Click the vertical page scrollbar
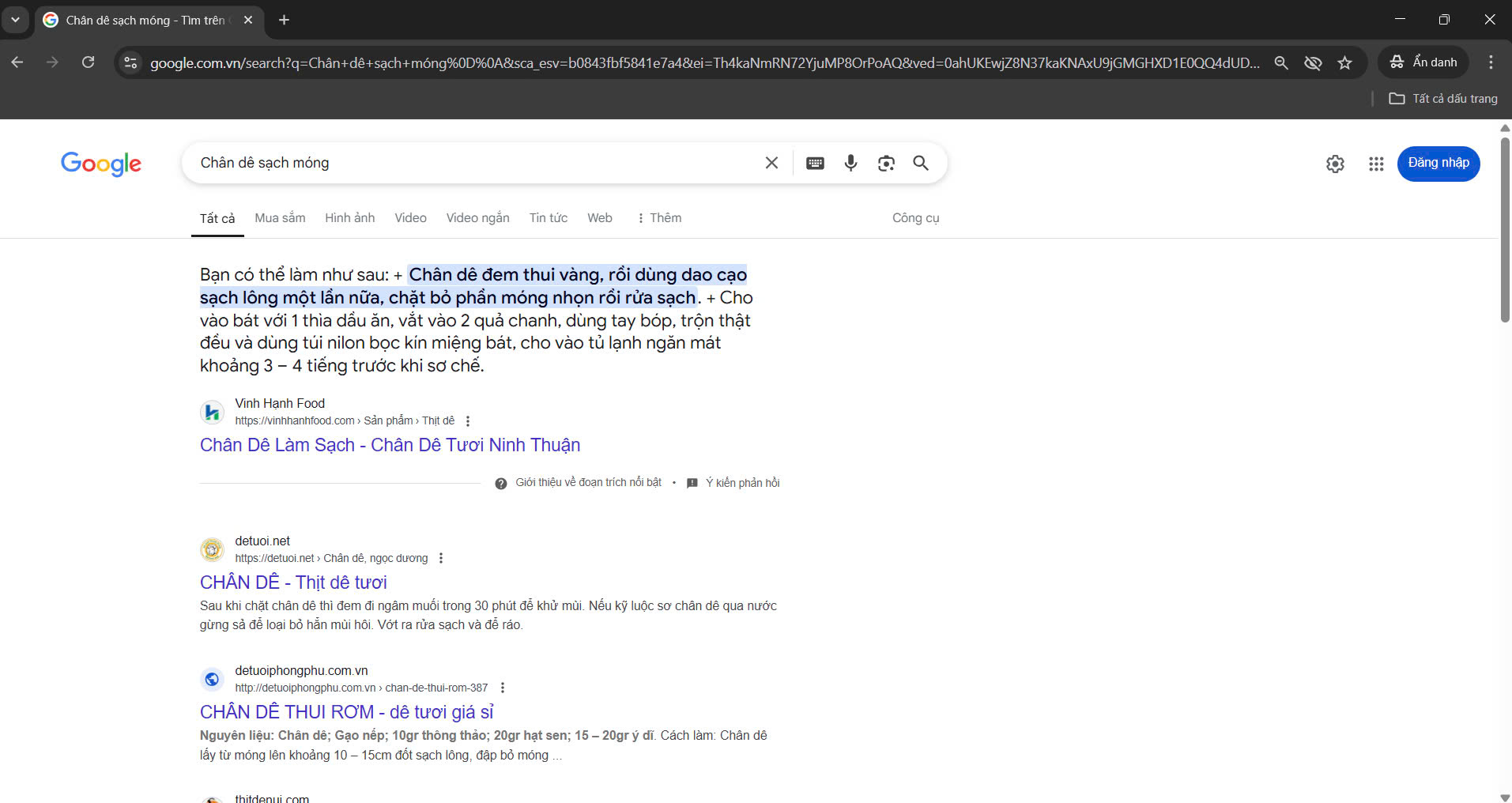Image resolution: width=1512 pixels, height=803 pixels. tap(1505, 229)
